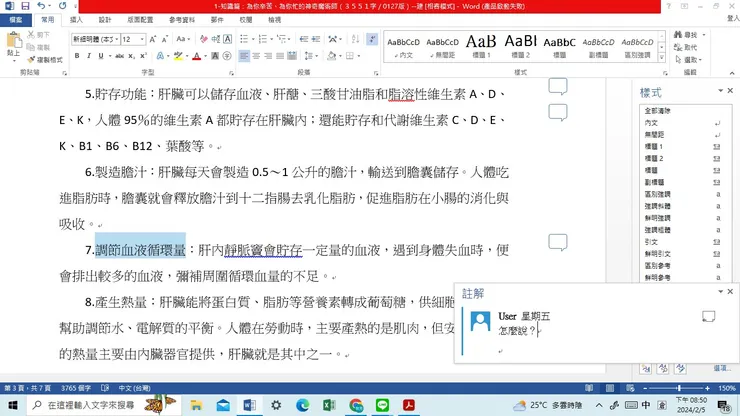Paste clipboard contents with 貼上 icon

[x=13, y=42]
